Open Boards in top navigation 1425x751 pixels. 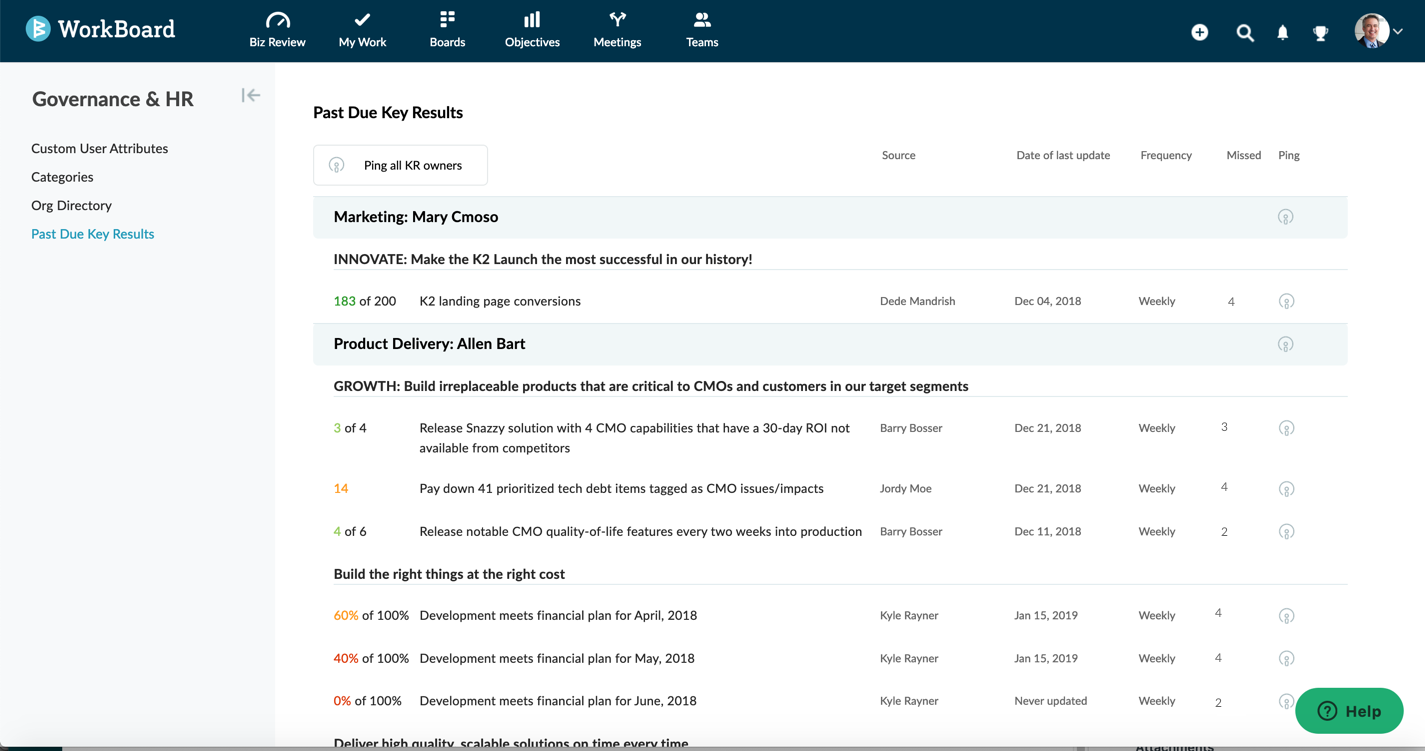(447, 30)
